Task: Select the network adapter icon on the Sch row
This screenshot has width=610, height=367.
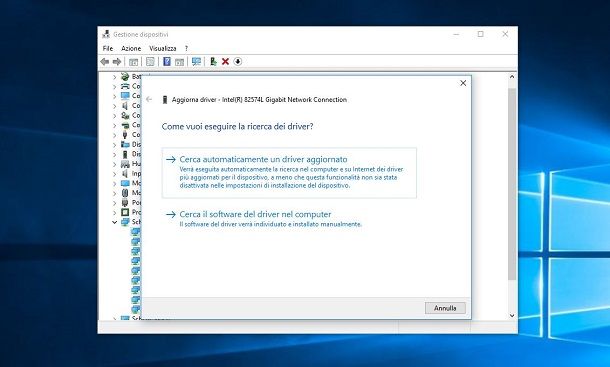Action: [125, 222]
